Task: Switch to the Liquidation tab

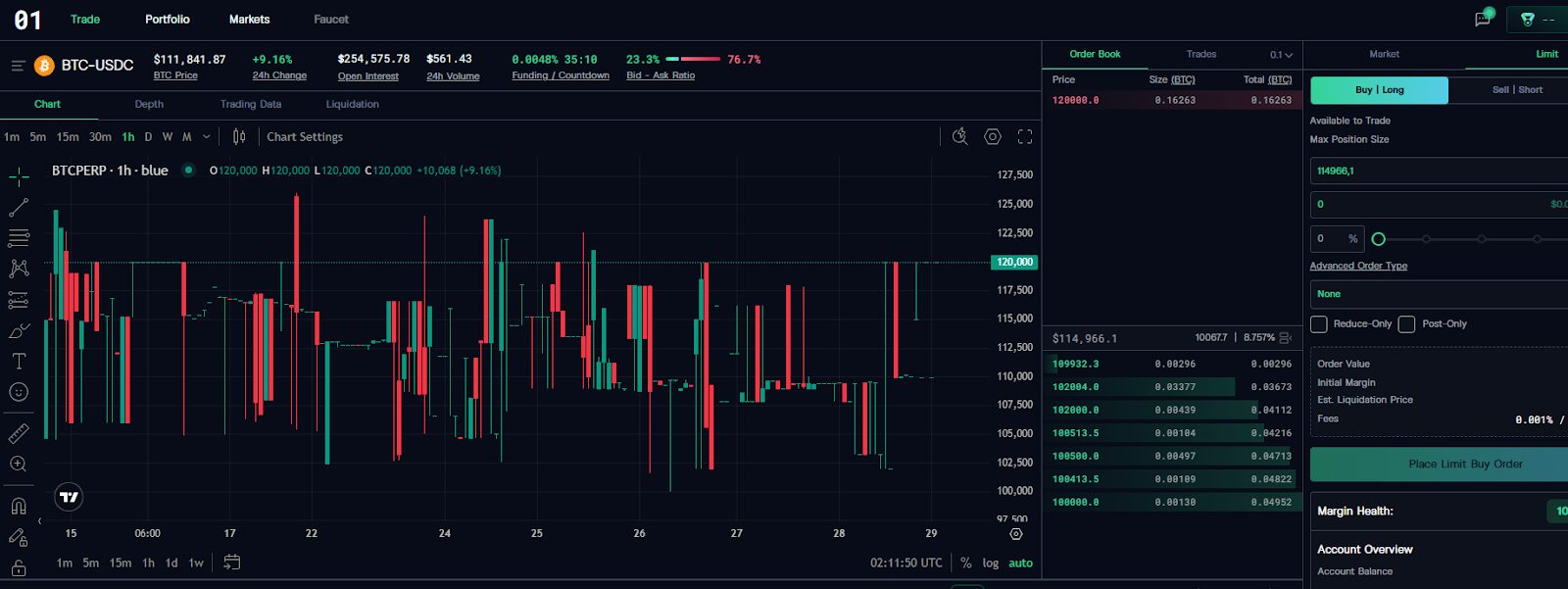Action: point(352,105)
